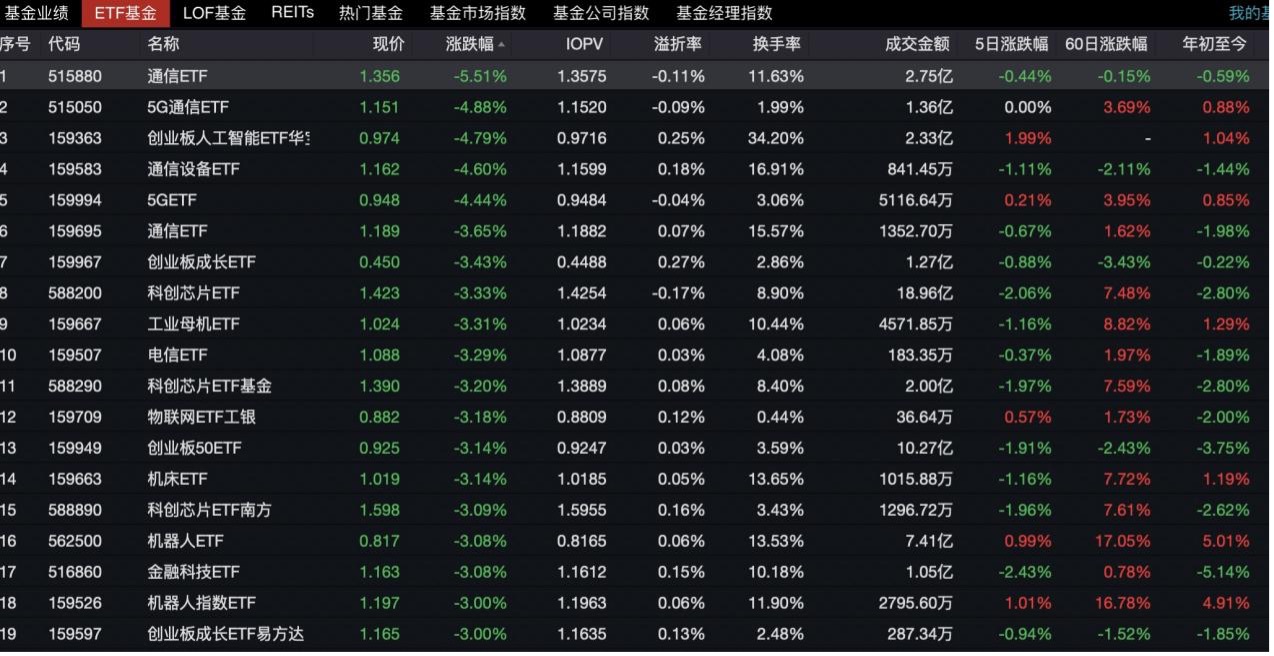Click the 溢折率 column header
Image resolution: width=1274 pixels, height=656 pixels.
(x=678, y=44)
